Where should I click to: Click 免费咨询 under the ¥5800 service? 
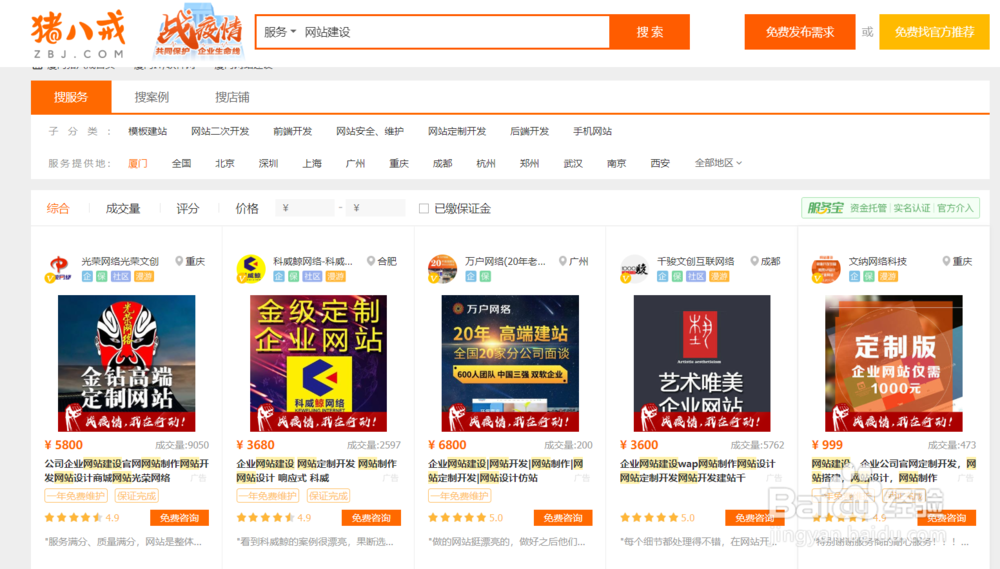point(180,518)
